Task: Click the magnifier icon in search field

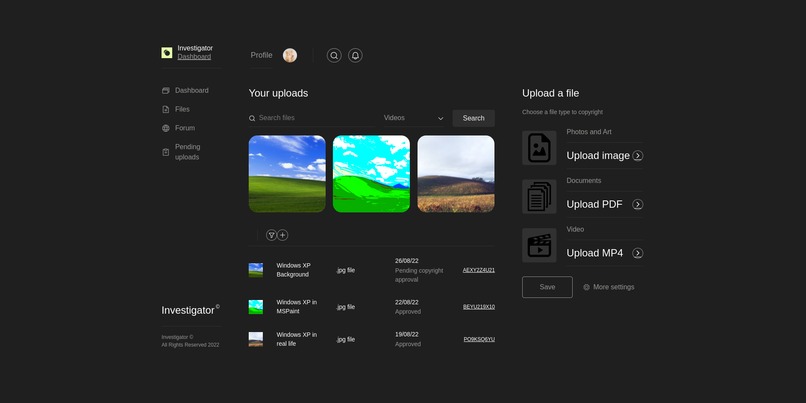Action: [252, 118]
